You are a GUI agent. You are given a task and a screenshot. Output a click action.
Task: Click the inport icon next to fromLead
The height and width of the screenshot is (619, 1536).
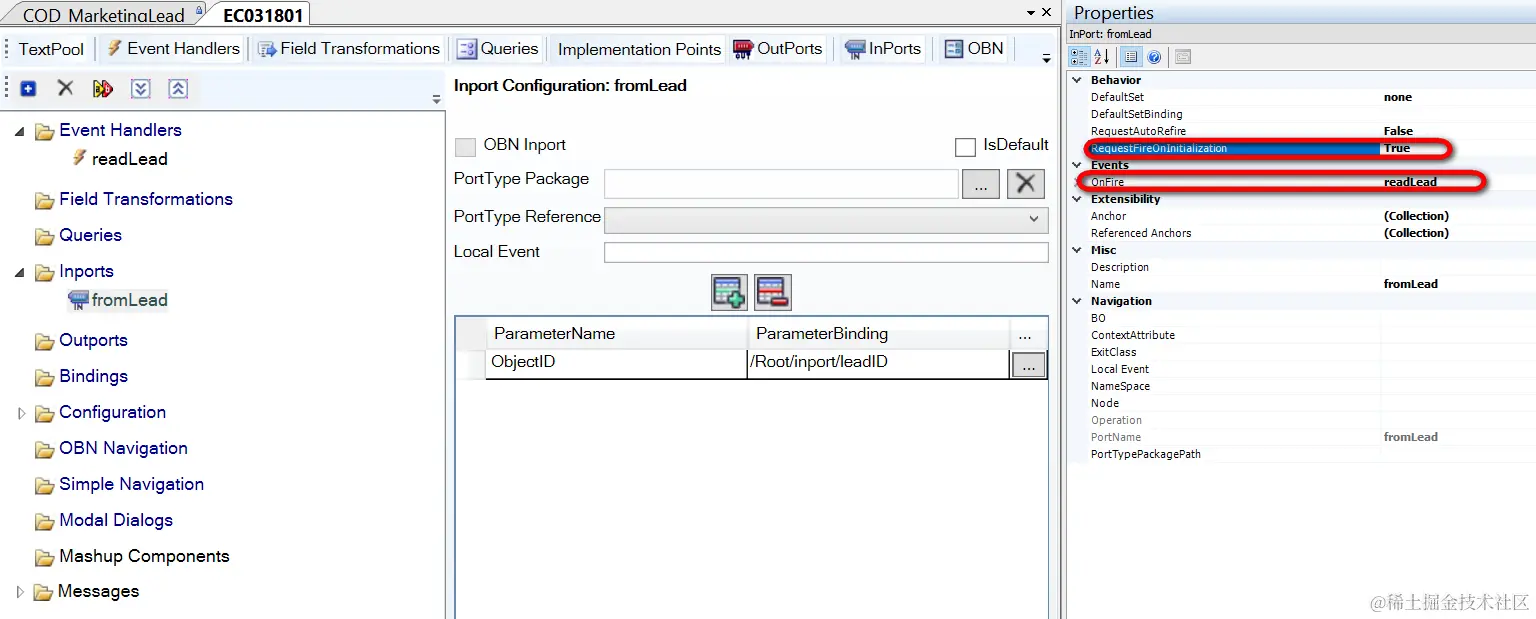coord(78,299)
